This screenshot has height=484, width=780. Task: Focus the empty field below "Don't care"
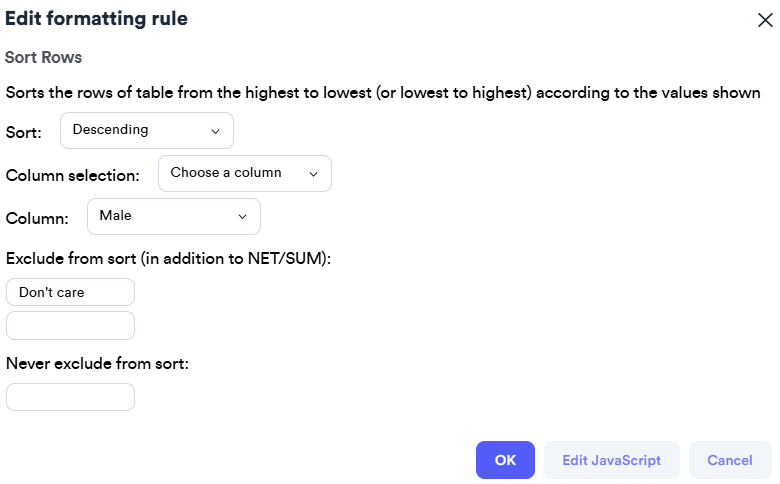70,325
